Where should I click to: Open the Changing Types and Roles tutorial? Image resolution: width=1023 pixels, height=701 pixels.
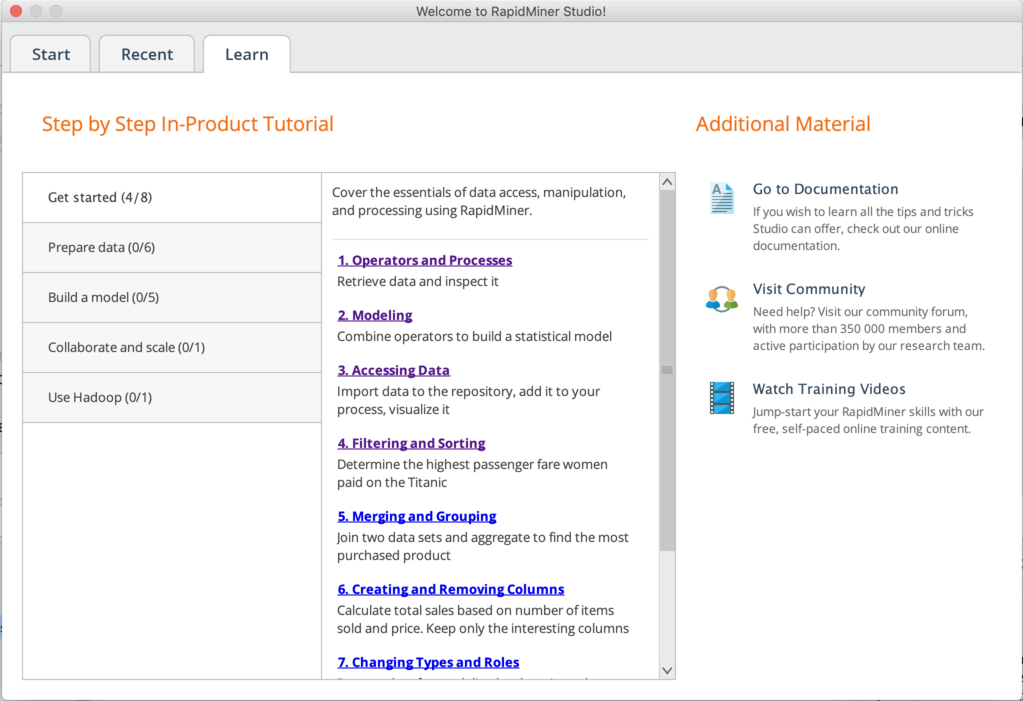point(429,662)
